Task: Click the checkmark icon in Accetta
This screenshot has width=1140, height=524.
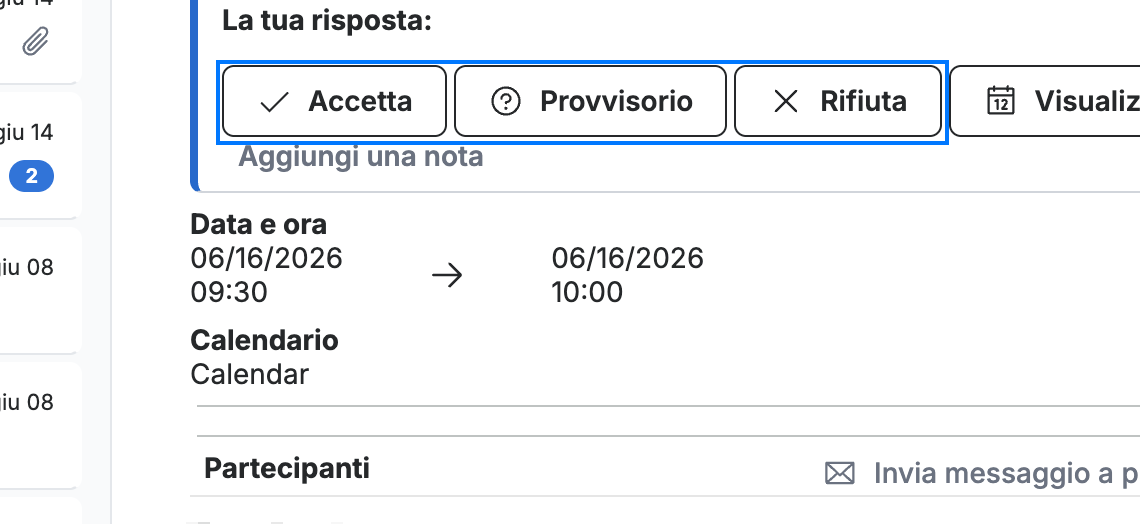Action: [x=274, y=102]
